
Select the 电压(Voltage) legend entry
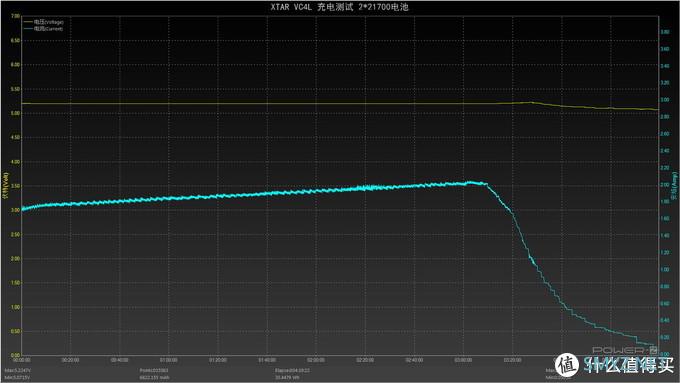tap(49, 22)
